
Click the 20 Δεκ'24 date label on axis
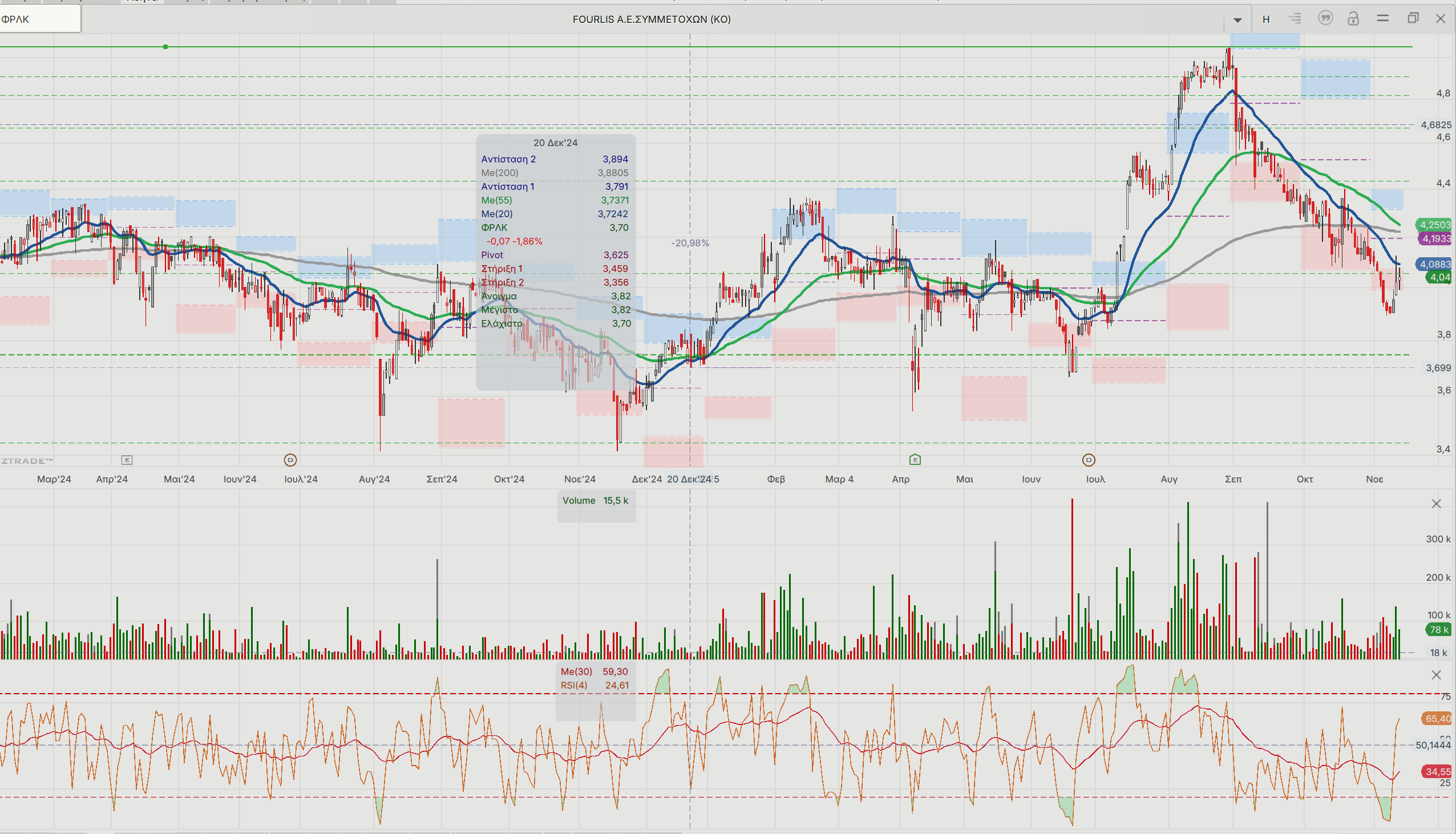tap(689, 479)
